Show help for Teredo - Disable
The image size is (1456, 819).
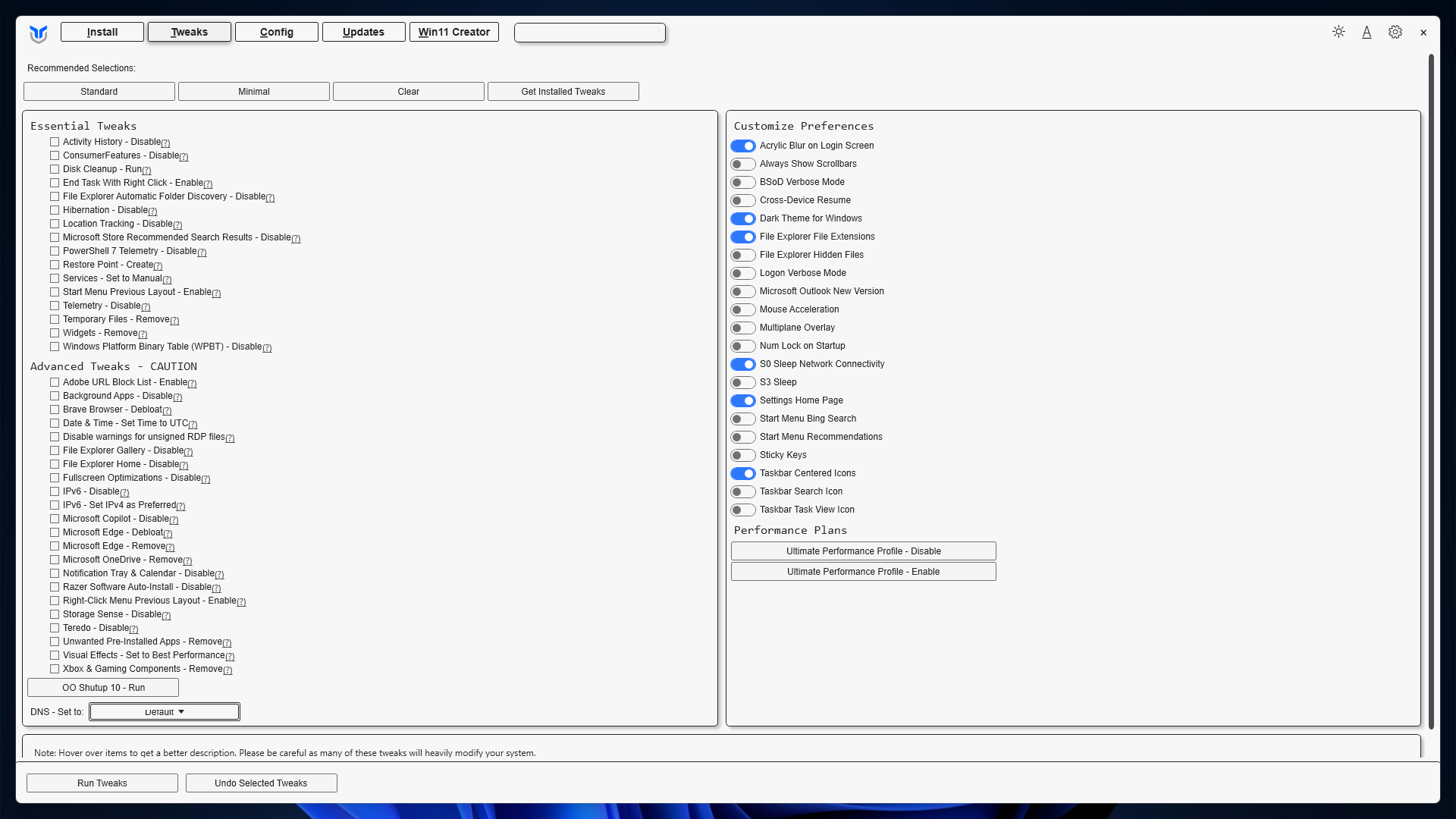[133, 629]
